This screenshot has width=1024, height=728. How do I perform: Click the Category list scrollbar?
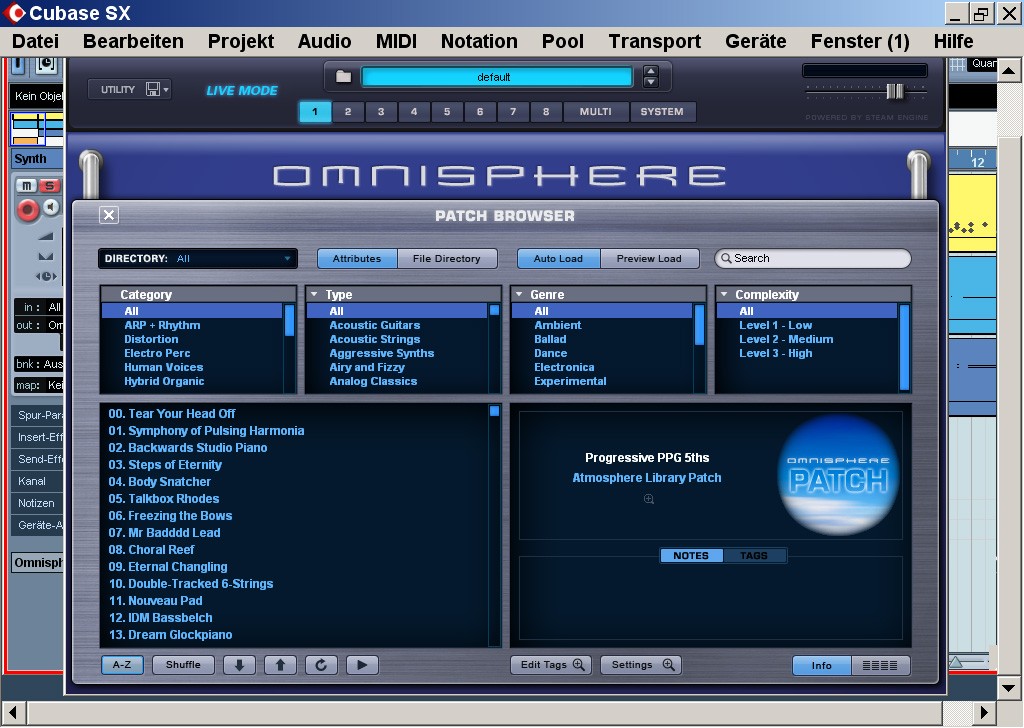(x=289, y=320)
